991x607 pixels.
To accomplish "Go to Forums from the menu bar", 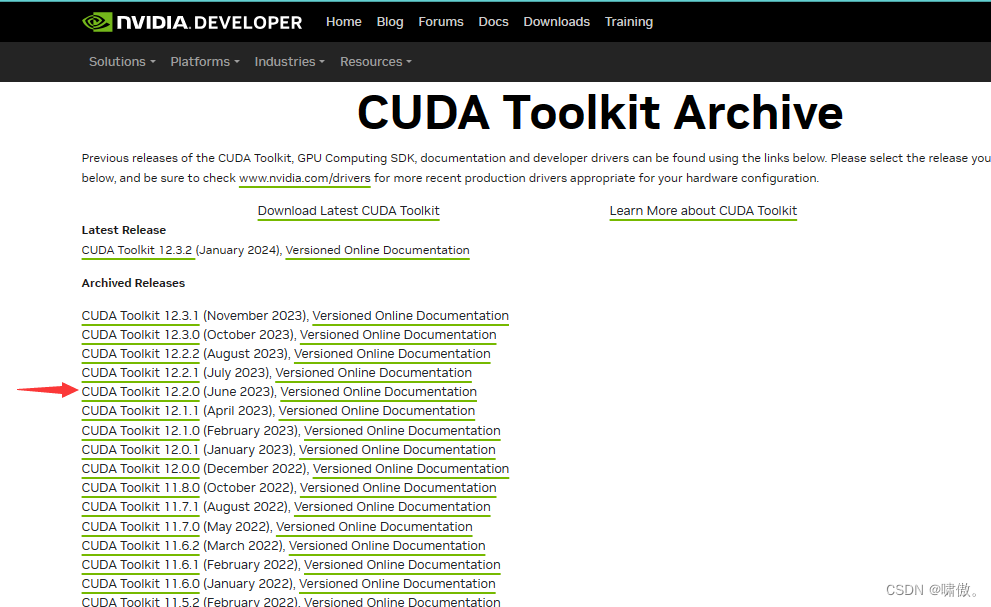I will [x=440, y=21].
